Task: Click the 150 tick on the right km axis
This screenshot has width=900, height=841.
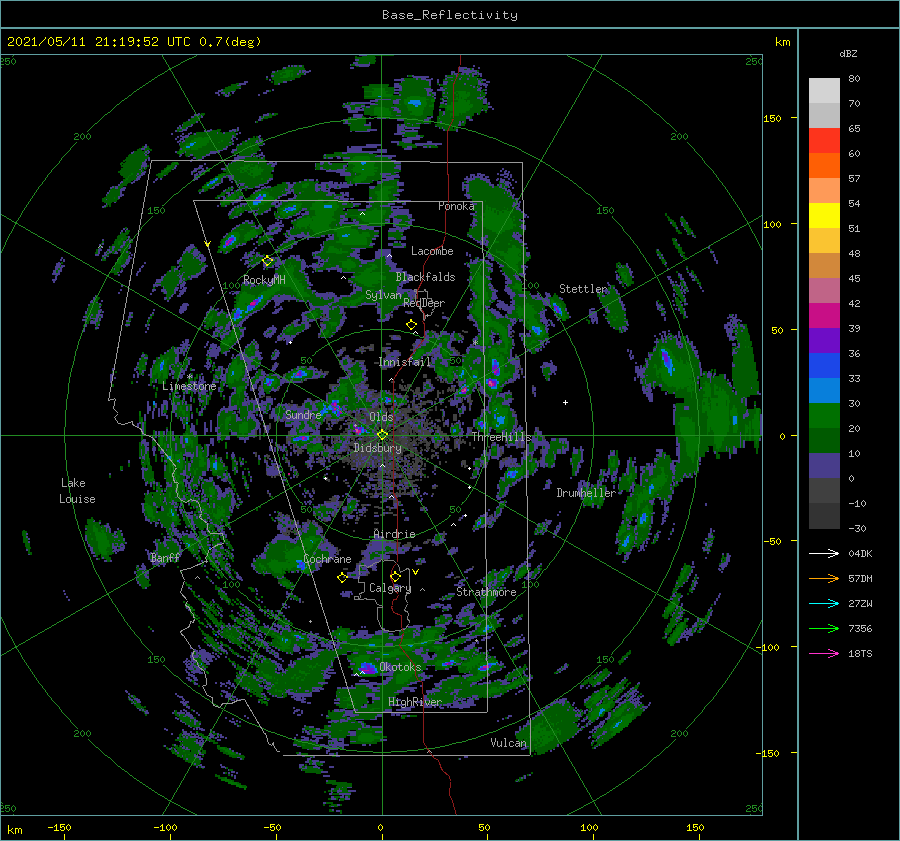Action: point(773,118)
